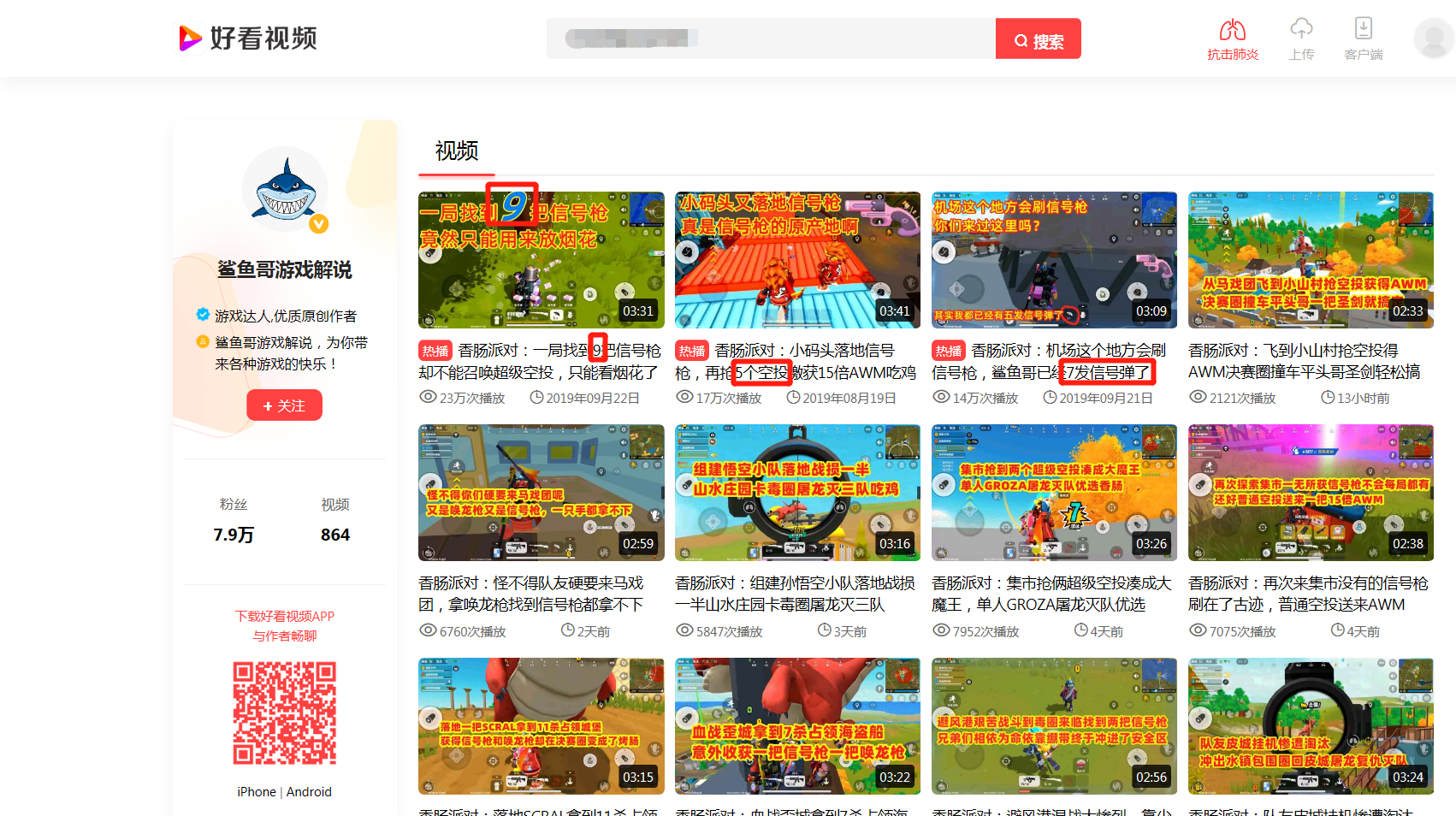The width and height of the screenshot is (1456, 816).
Task: Click the 7952次播放 view count
Action: tap(976, 631)
